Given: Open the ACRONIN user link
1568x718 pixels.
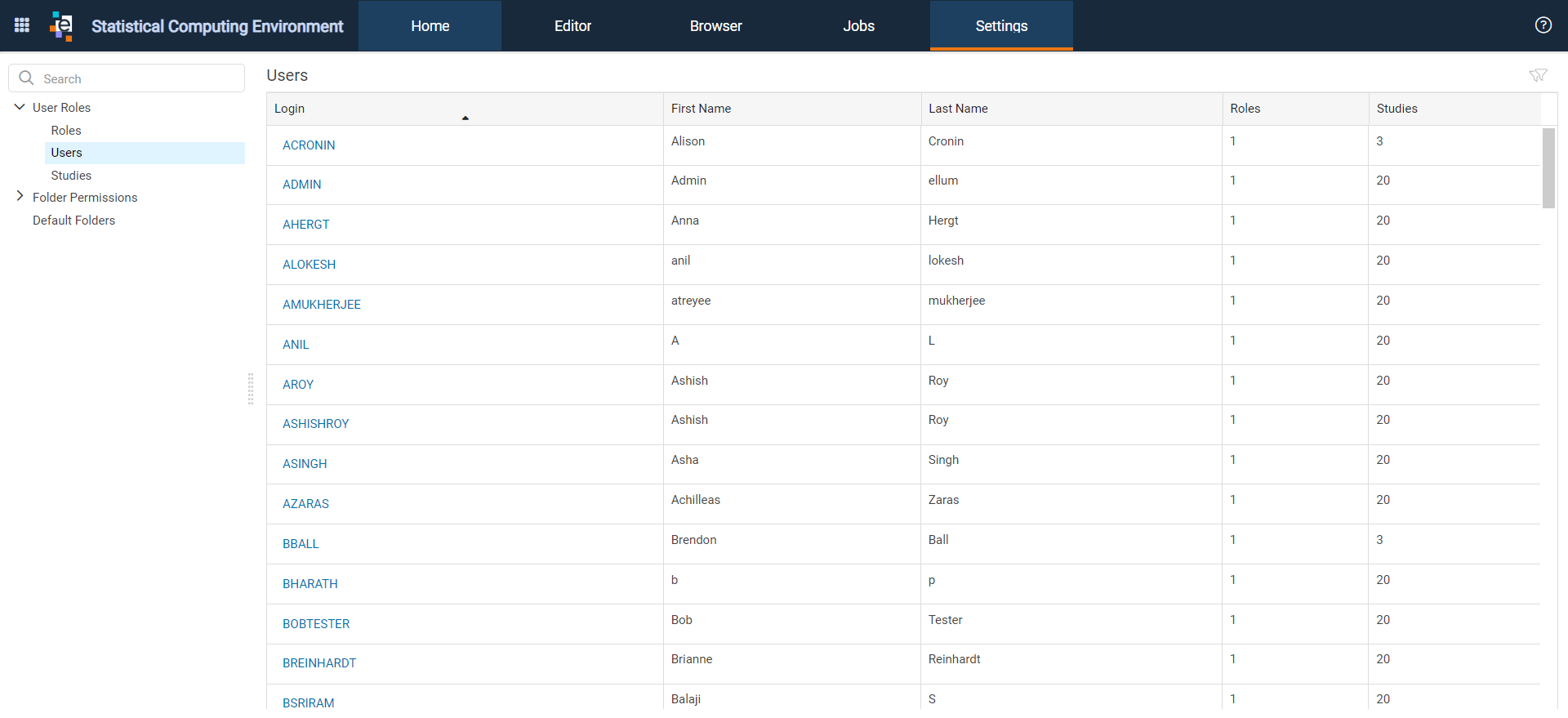Looking at the screenshot, I should tap(309, 145).
